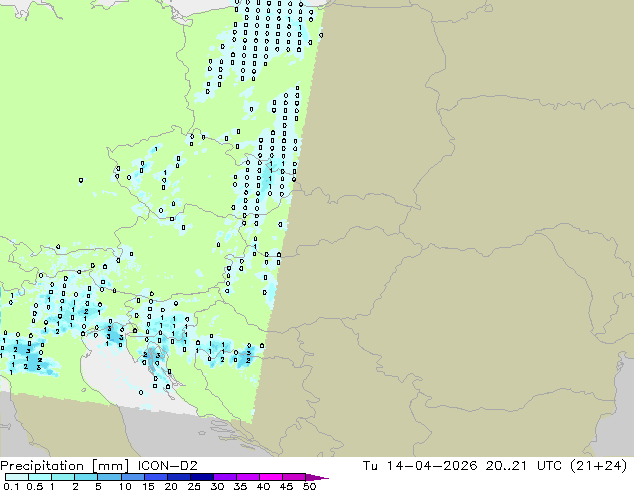Click the 1–2 mm legend color swatch
The image size is (634, 490).
(63, 477)
